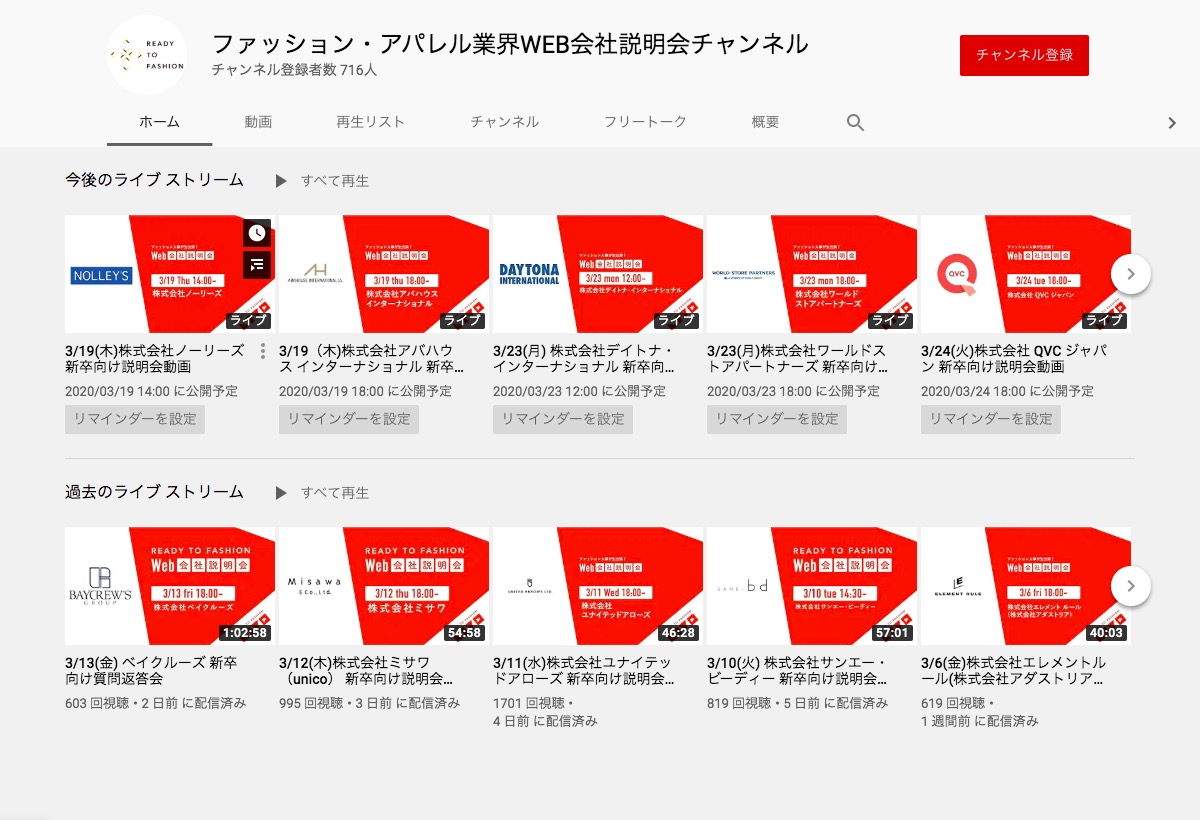Click the subscriber count チャンネル登録者数 716人
The image size is (1200, 820).
pyautogui.click(x=294, y=71)
